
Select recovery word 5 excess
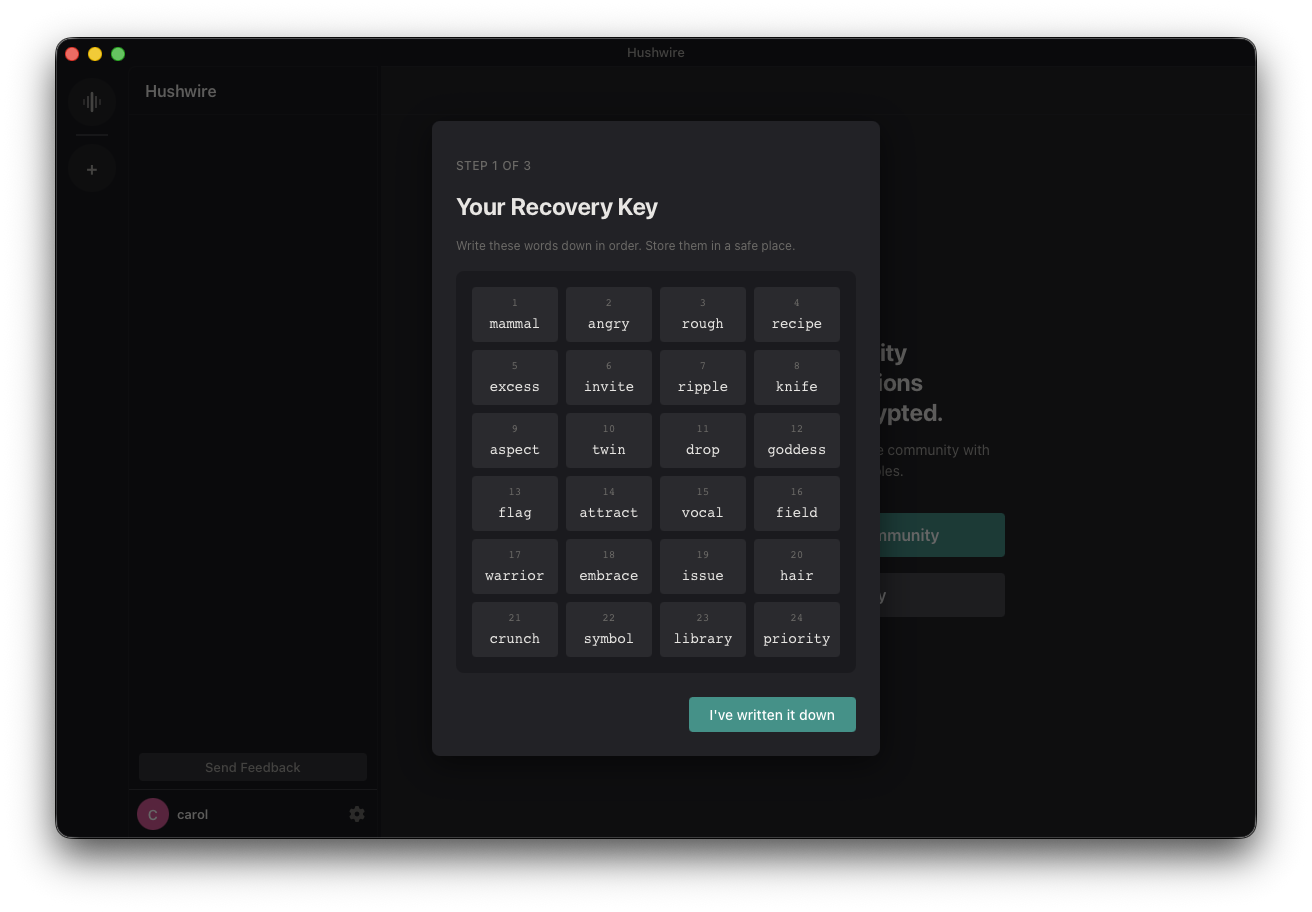515,377
